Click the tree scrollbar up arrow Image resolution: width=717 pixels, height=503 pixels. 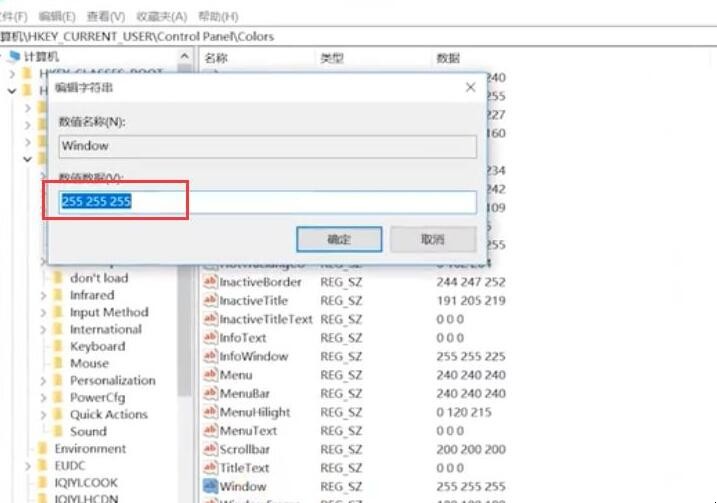[184, 56]
